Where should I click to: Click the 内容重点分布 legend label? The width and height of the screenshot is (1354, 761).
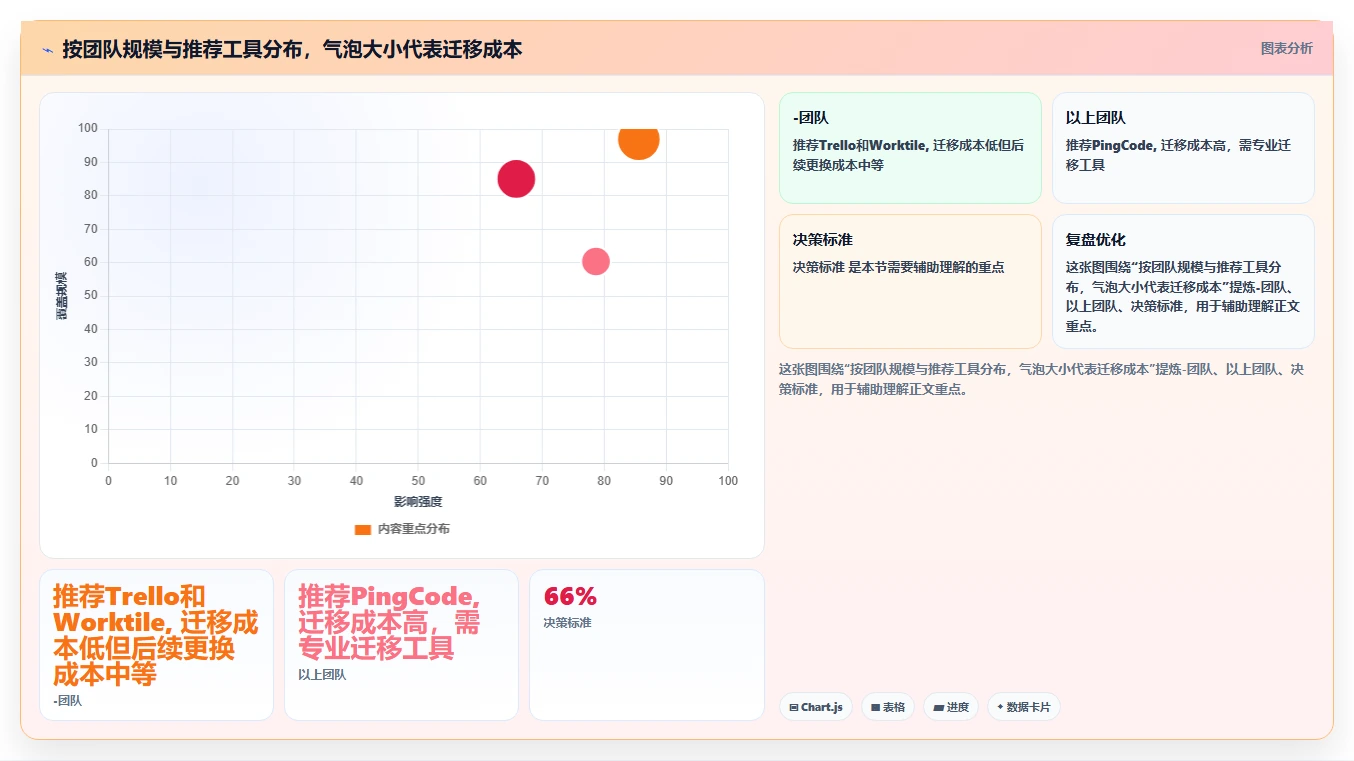(414, 529)
